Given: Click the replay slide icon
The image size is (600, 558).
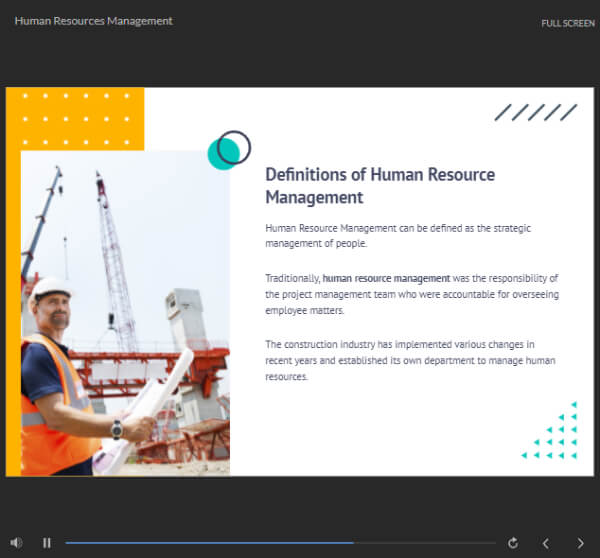Looking at the screenshot, I should pyautogui.click(x=513, y=543).
